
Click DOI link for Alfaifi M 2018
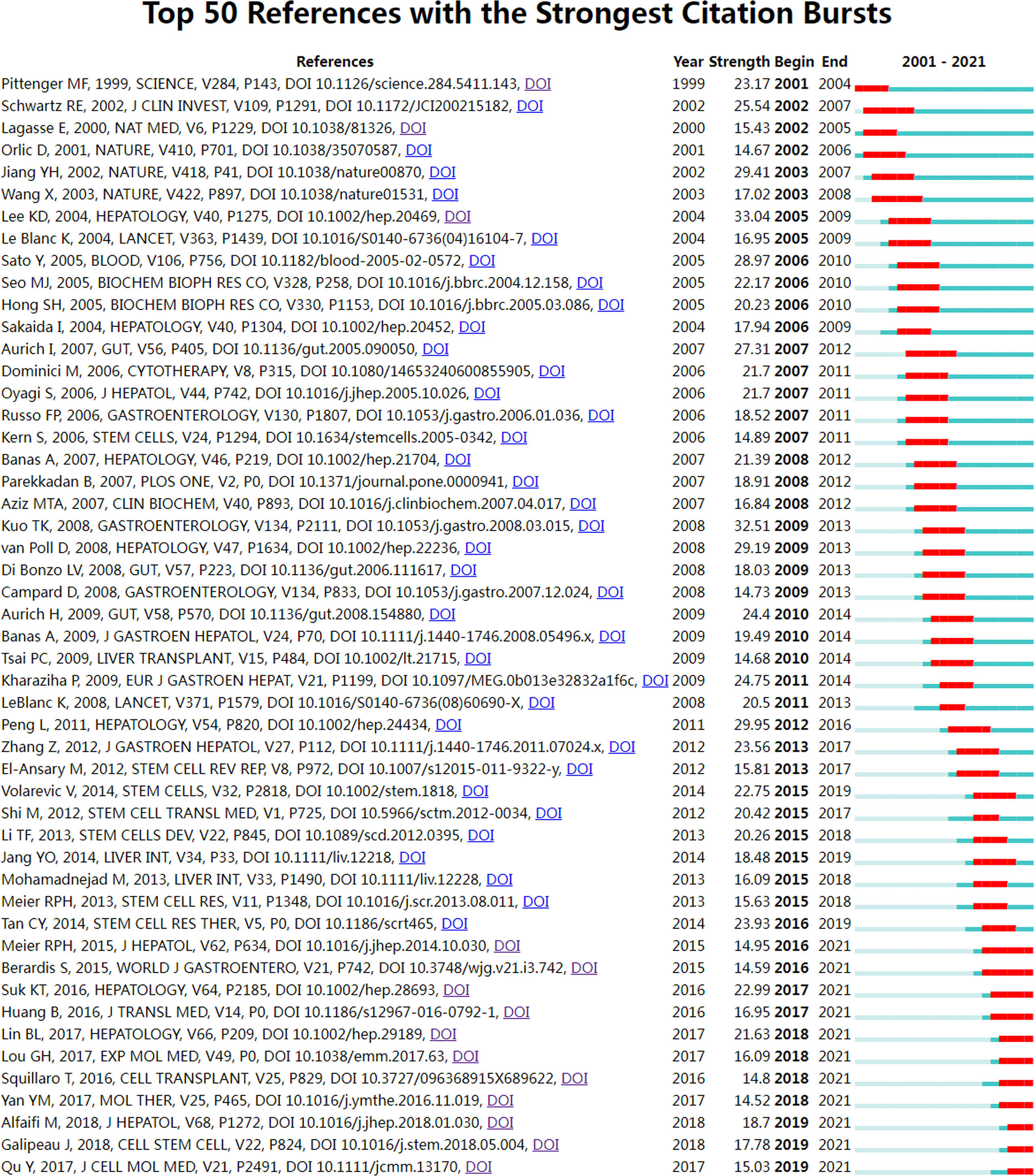[x=500, y=1123]
